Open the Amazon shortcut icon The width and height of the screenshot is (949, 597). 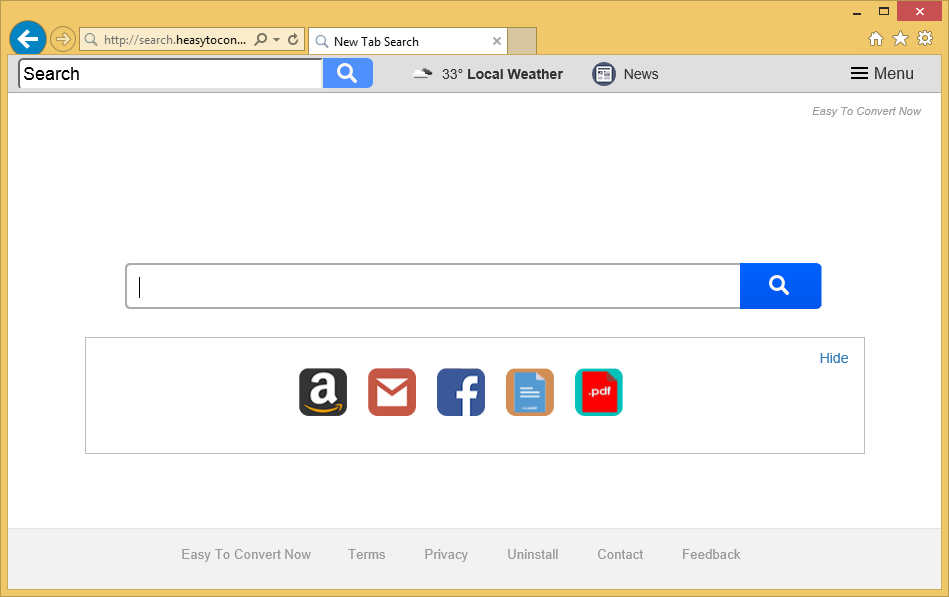(x=323, y=392)
